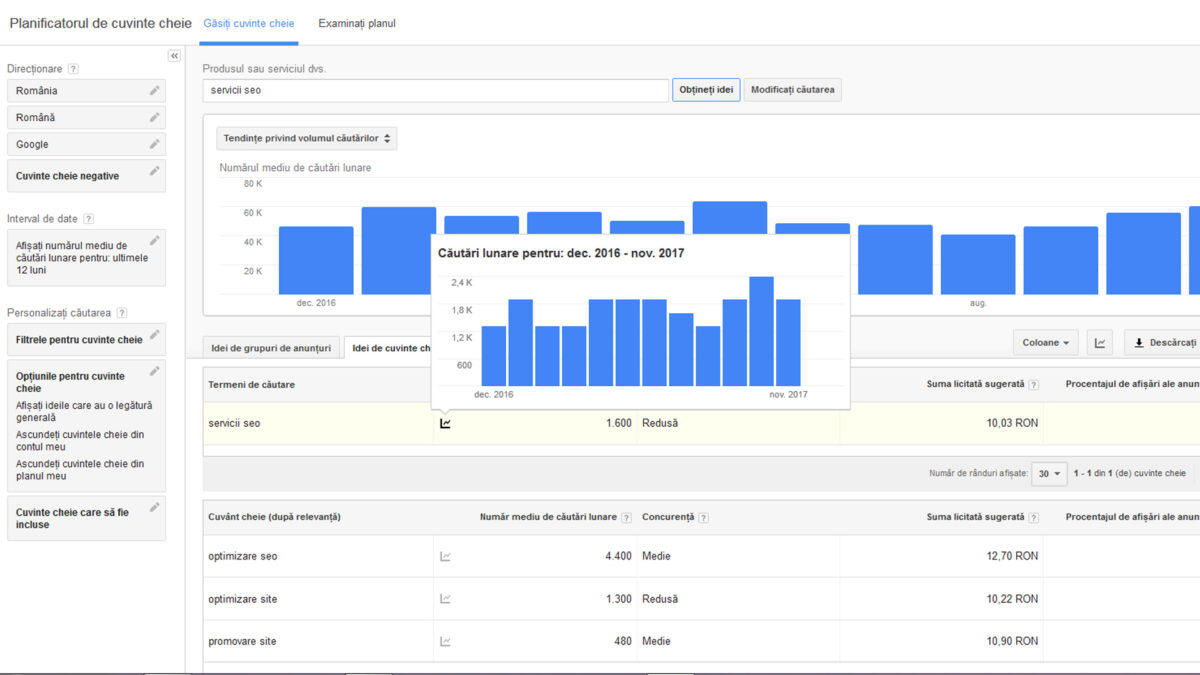Screen dimensions: 1200x675
Task: Click the dec. 2016 bar in main chart
Action: (316, 260)
